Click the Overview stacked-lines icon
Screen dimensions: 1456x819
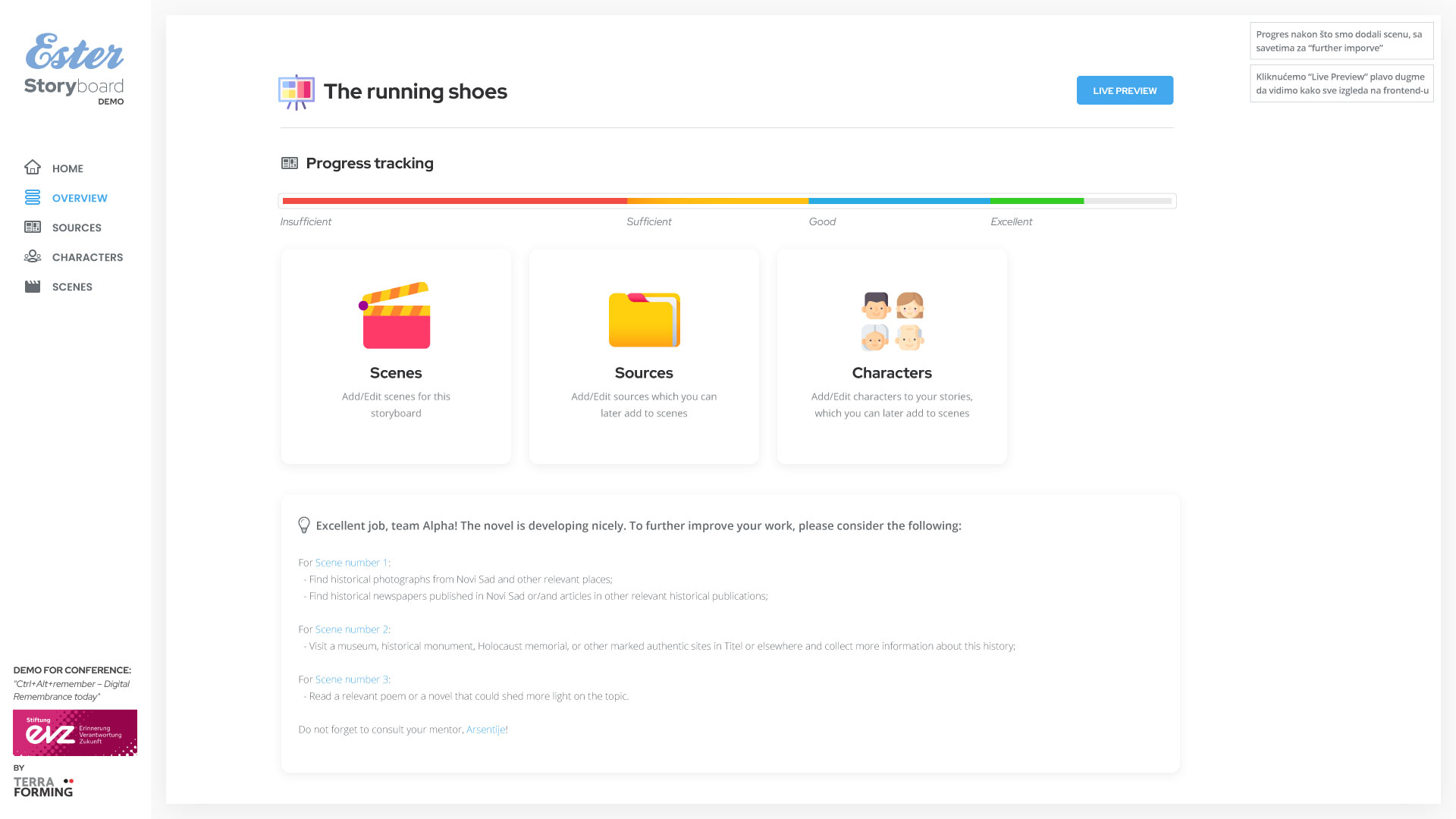[32, 198]
